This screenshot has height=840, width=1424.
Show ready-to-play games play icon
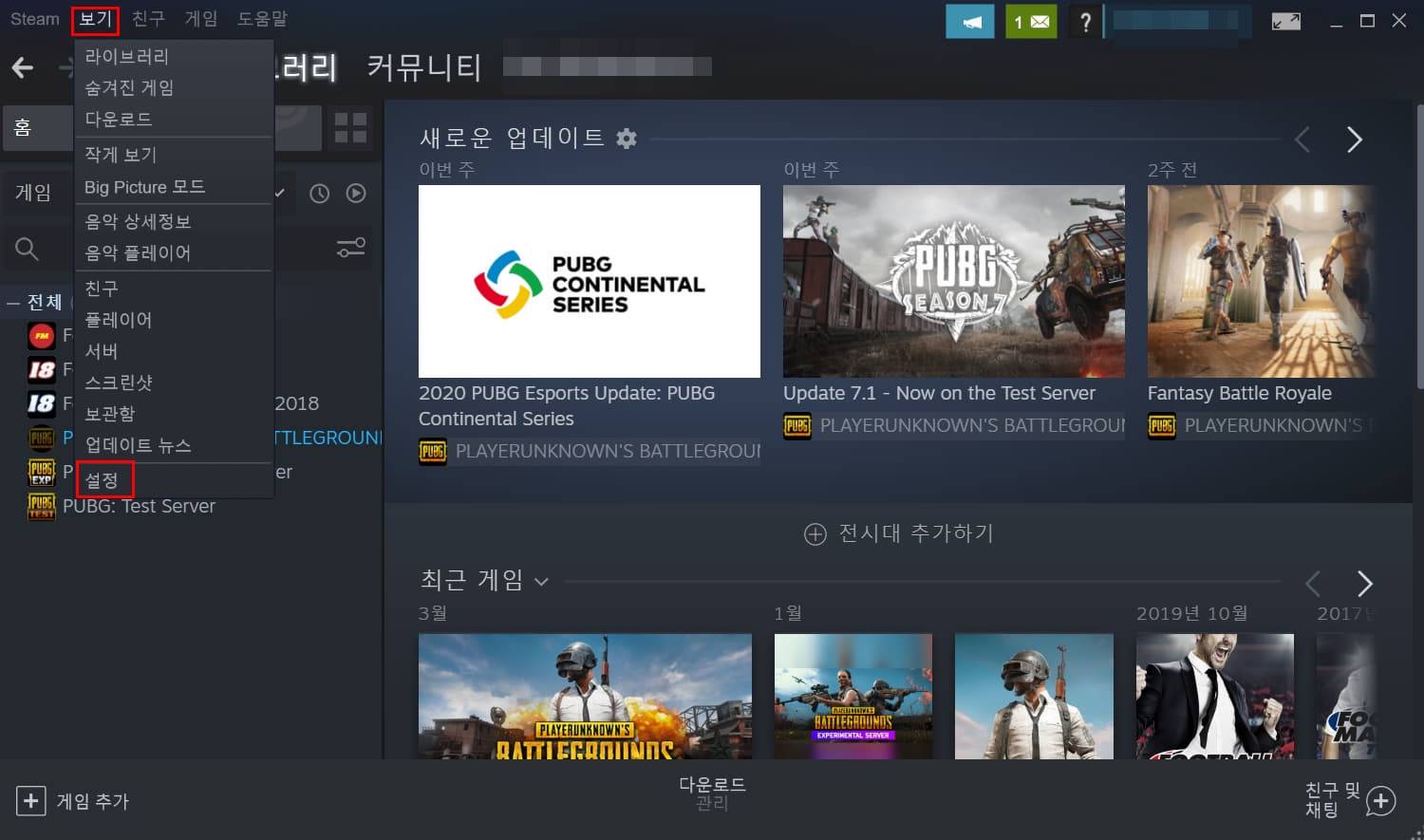pyautogui.click(x=356, y=194)
